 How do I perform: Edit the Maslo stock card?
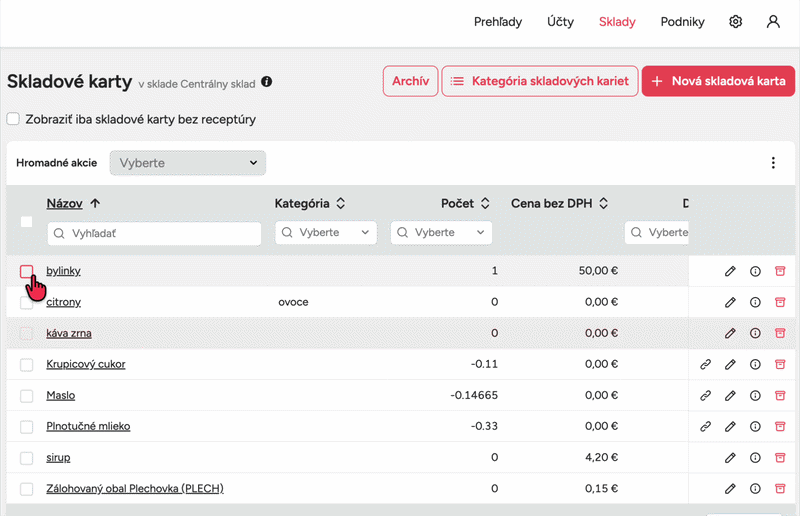tap(730, 396)
